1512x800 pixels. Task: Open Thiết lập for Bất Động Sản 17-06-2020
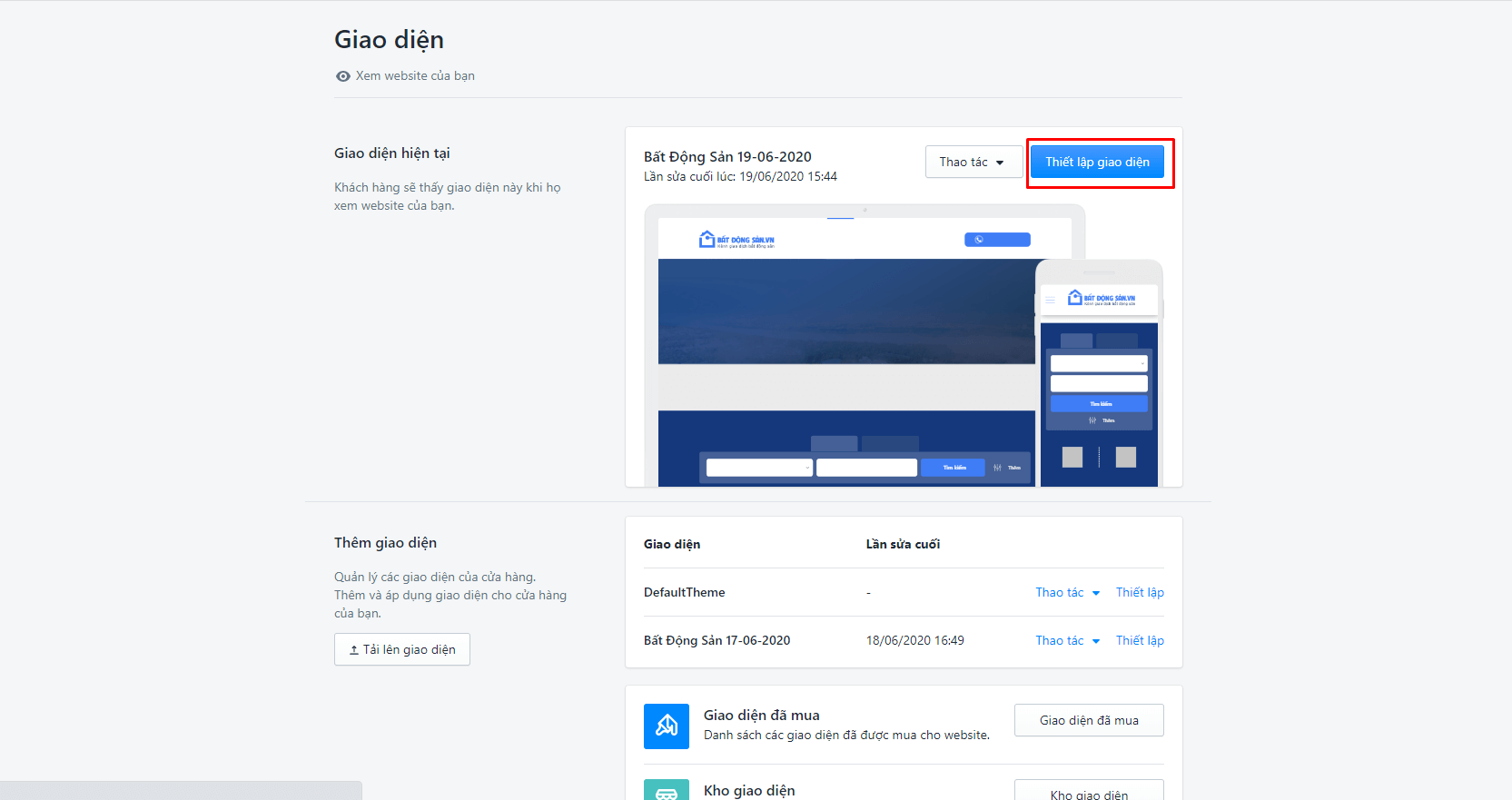(1140, 640)
